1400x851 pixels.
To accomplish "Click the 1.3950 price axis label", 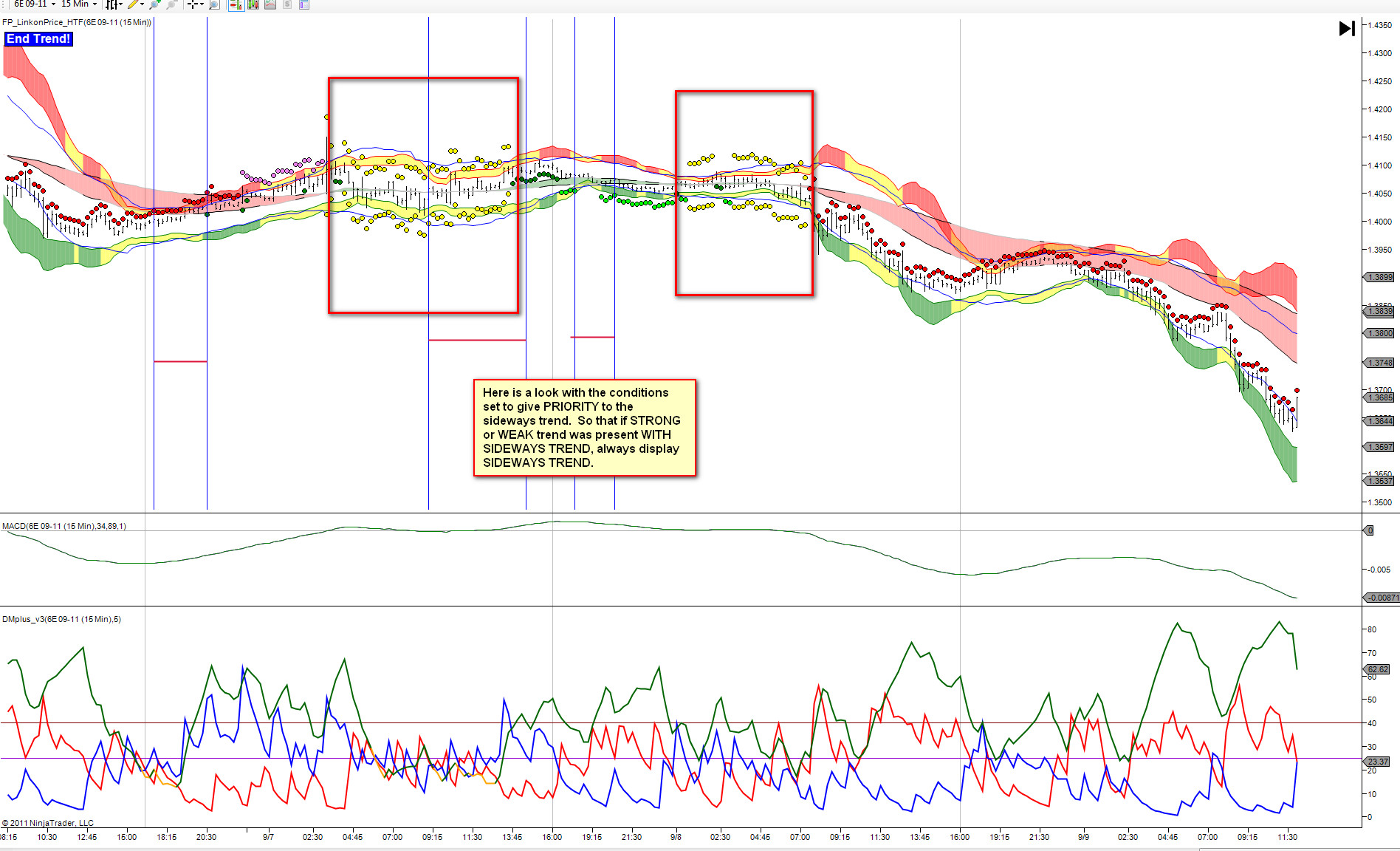I will pyautogui.click(x=1379, y=250).
